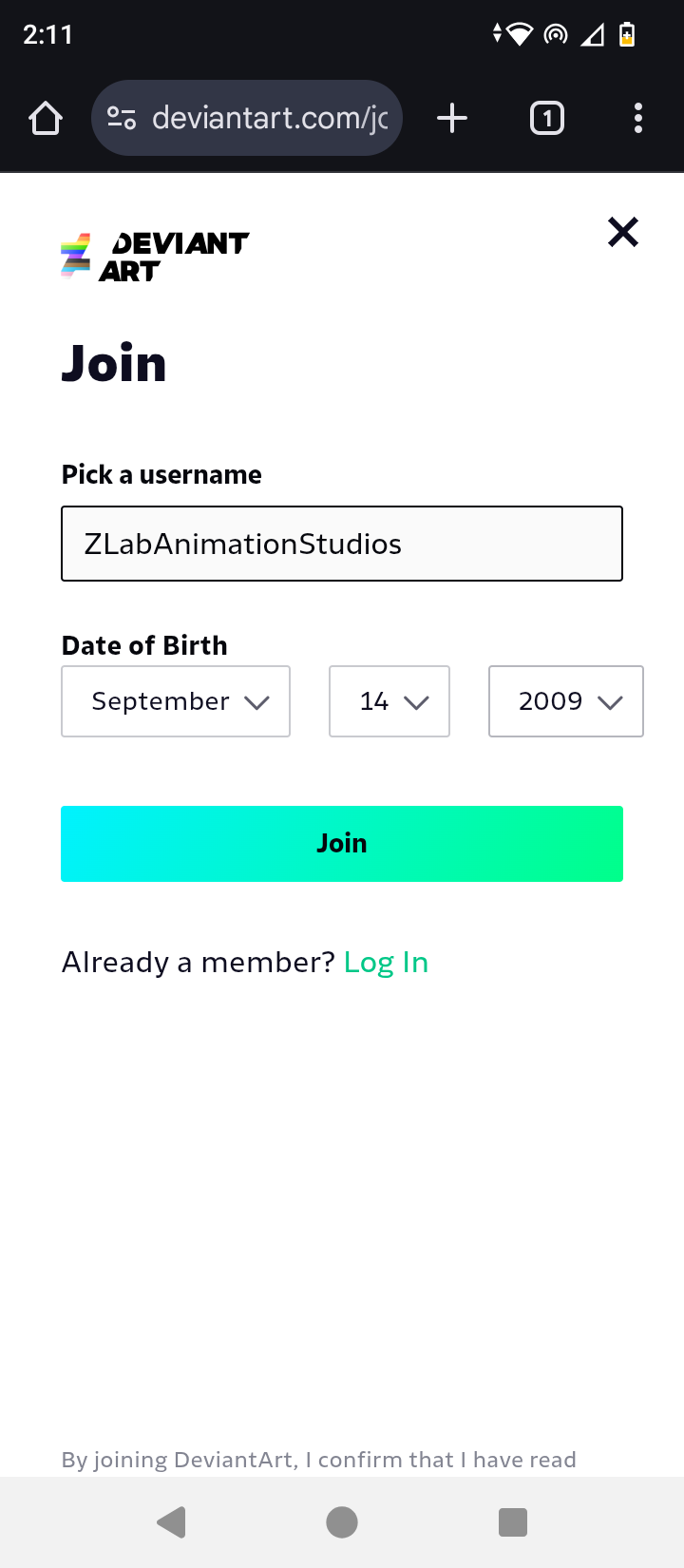Viewport: 684px width, 1568px height.
Task: Open a new tab with the plus icon
Action: pyautogui.click(x=452, y=118)
